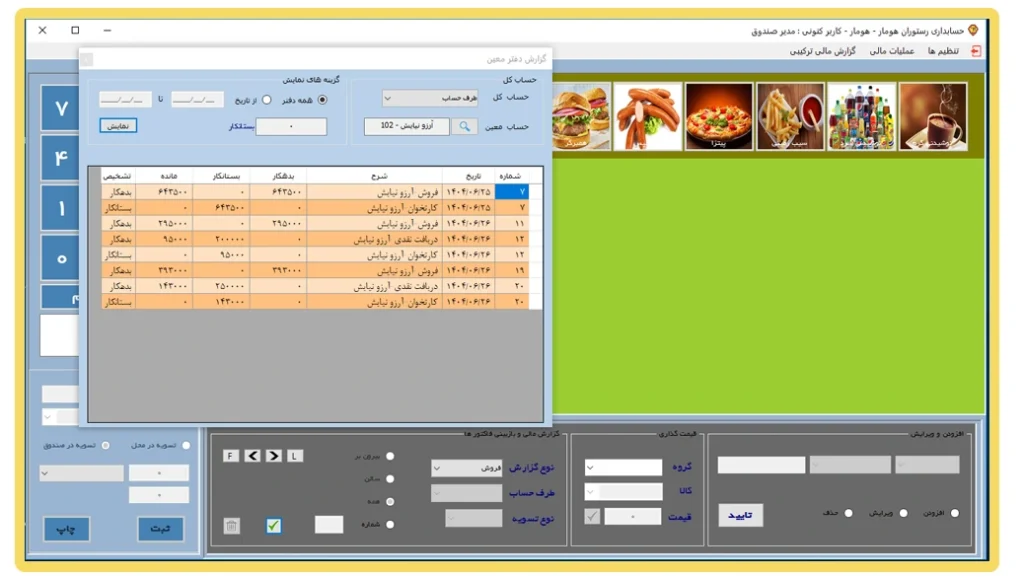1024x577 pixels.
Task: Open the cold drinks bottles category
Action: (x=861, y=116)
